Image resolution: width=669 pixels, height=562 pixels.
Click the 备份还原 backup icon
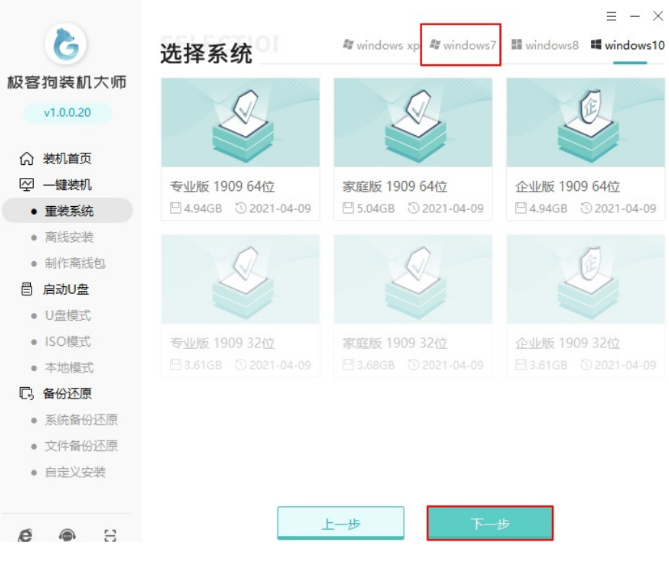click(26, 393)
